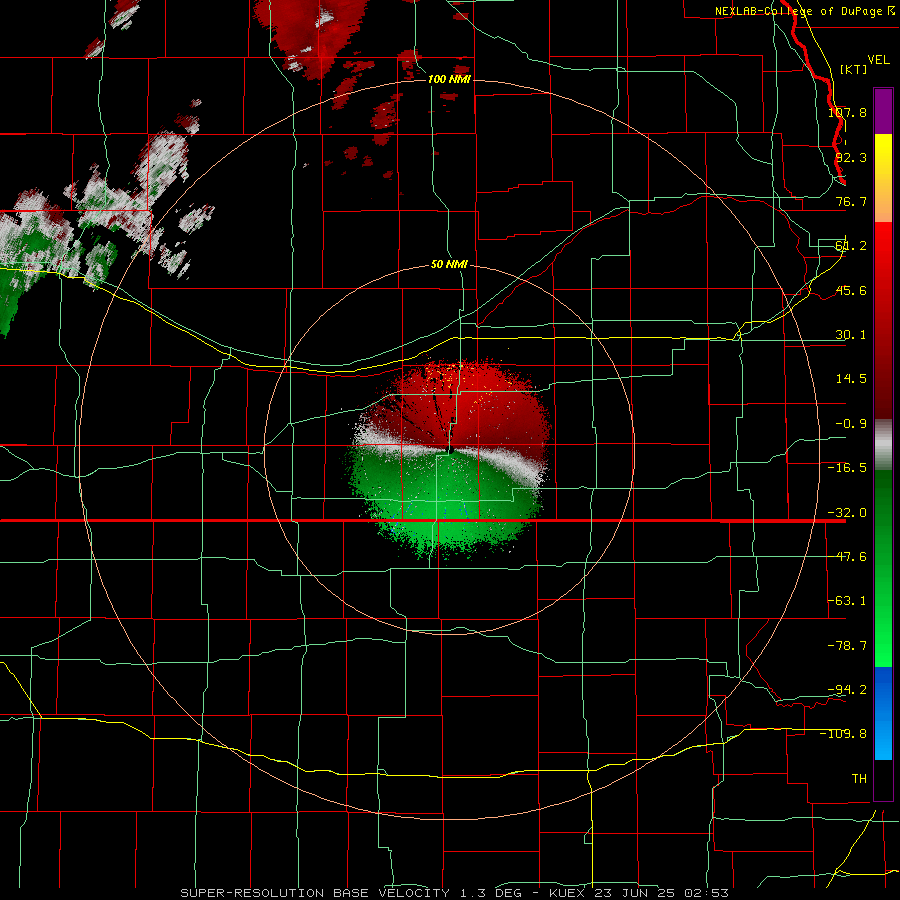This screenshot has height=900, width=900.
Task: Click the blue segment of the color bar
Action: (x=883, y=713)
